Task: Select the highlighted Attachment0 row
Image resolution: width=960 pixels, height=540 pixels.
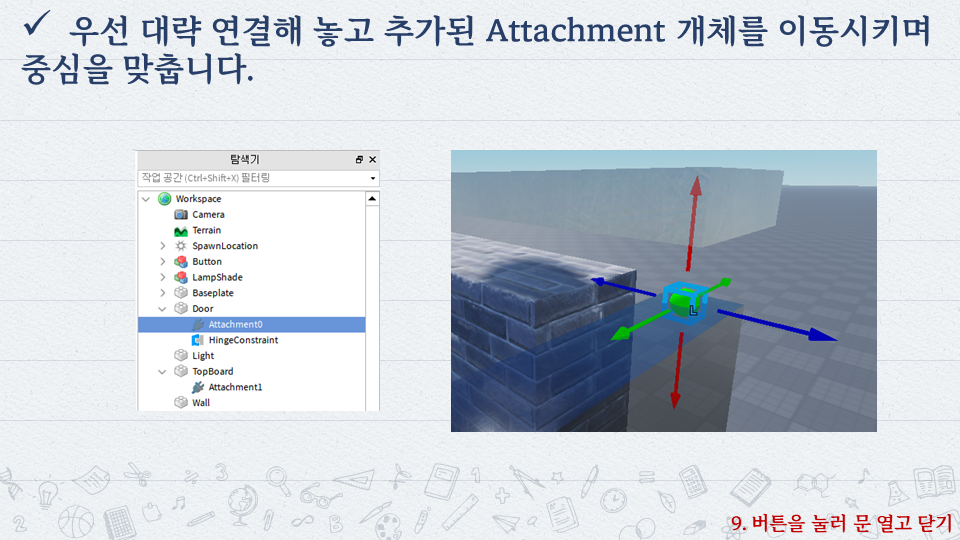Action: [x=252, y=324]
